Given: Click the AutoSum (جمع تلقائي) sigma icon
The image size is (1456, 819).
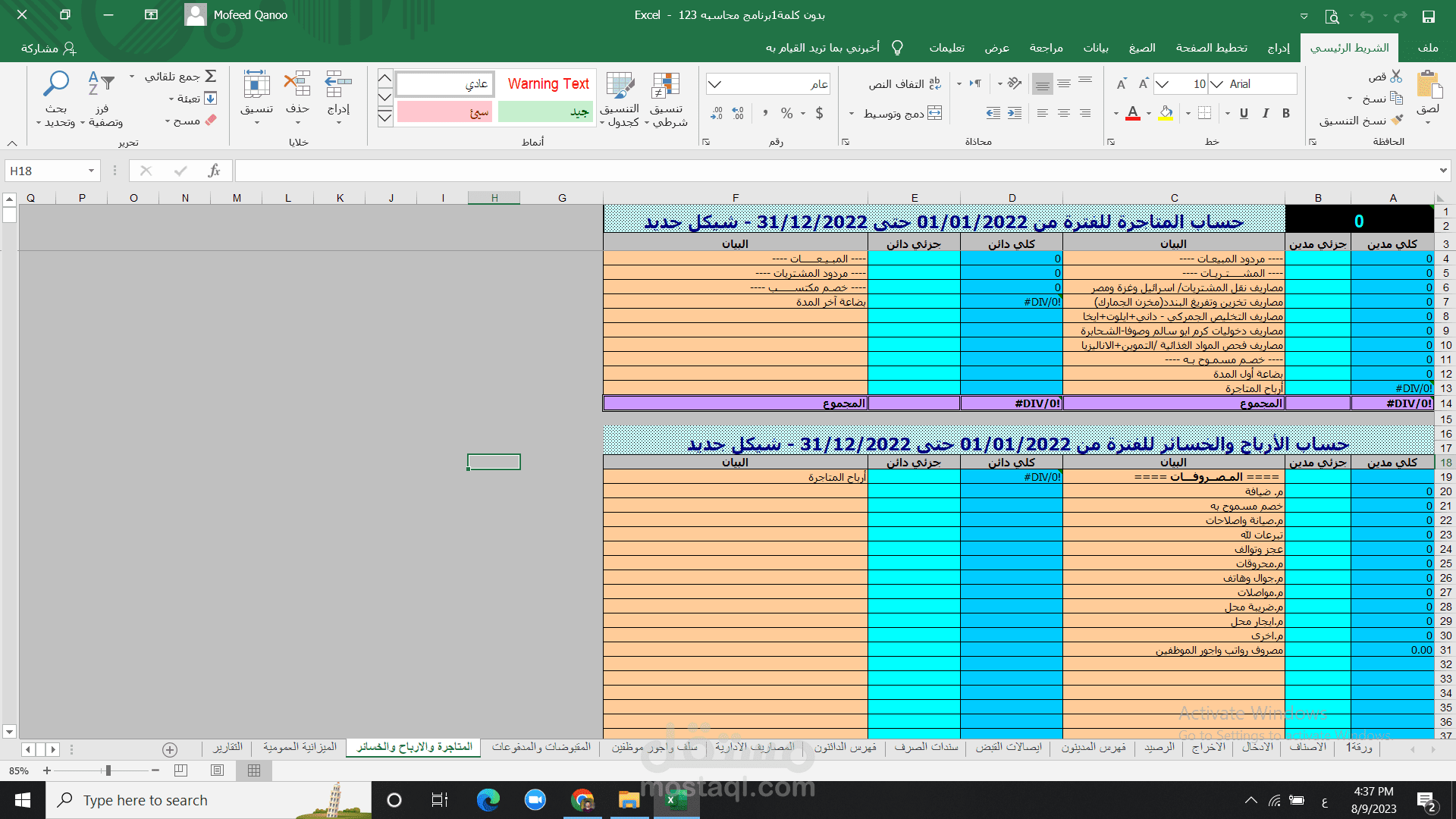Looking at the screenshot, I should pos(211,77).
